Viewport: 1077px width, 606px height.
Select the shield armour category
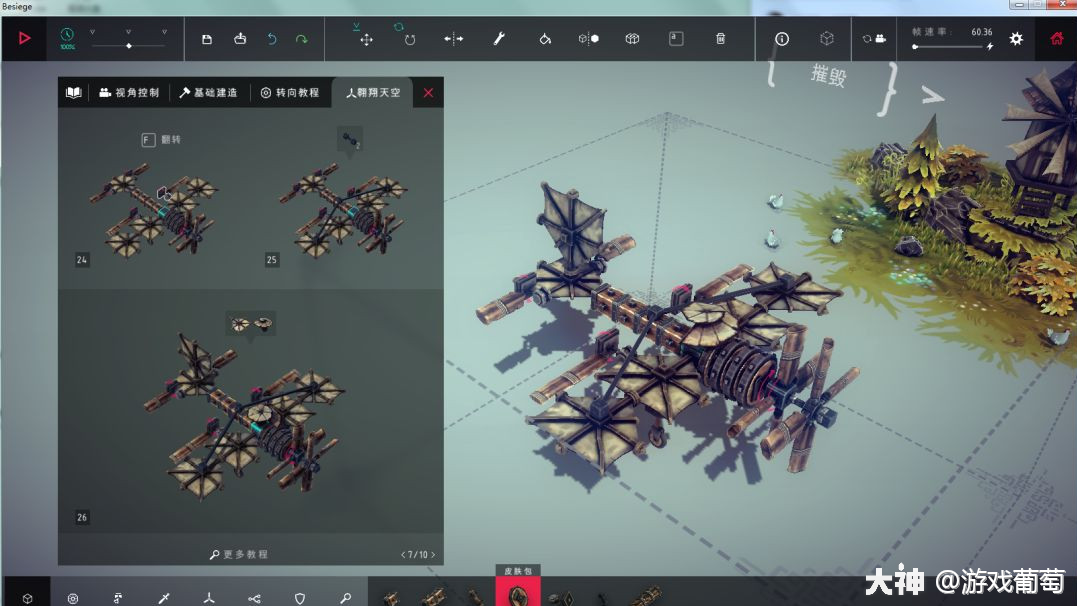[299, 598]
